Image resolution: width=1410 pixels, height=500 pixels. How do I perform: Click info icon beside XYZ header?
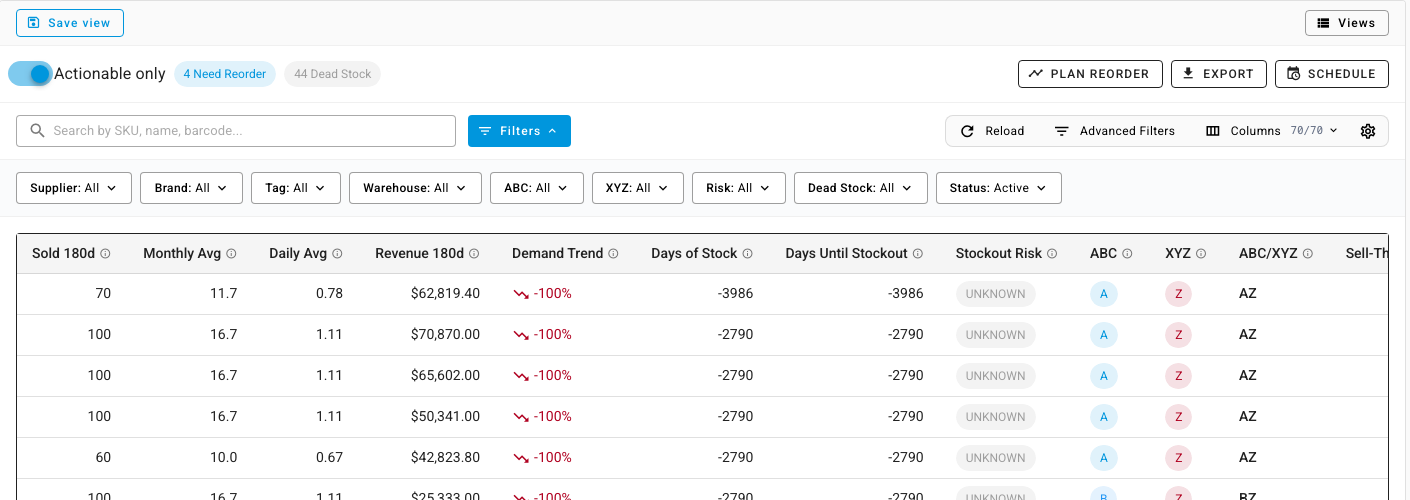point(1201,254)
